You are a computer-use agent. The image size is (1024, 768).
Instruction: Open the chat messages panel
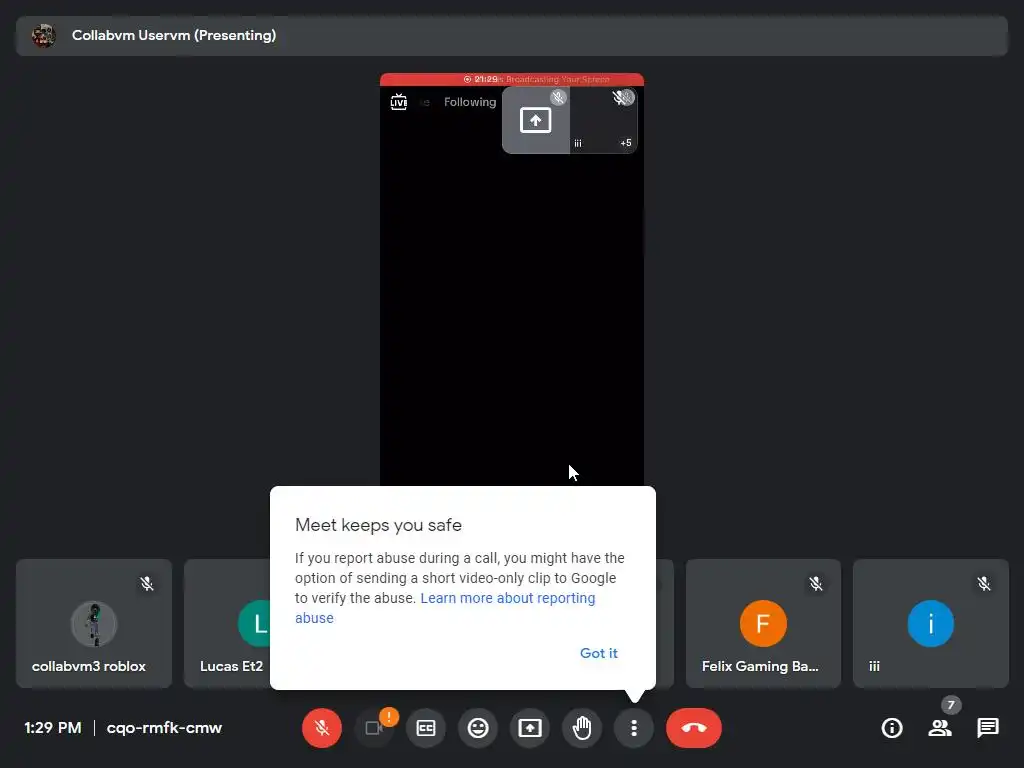coord(987,728)
